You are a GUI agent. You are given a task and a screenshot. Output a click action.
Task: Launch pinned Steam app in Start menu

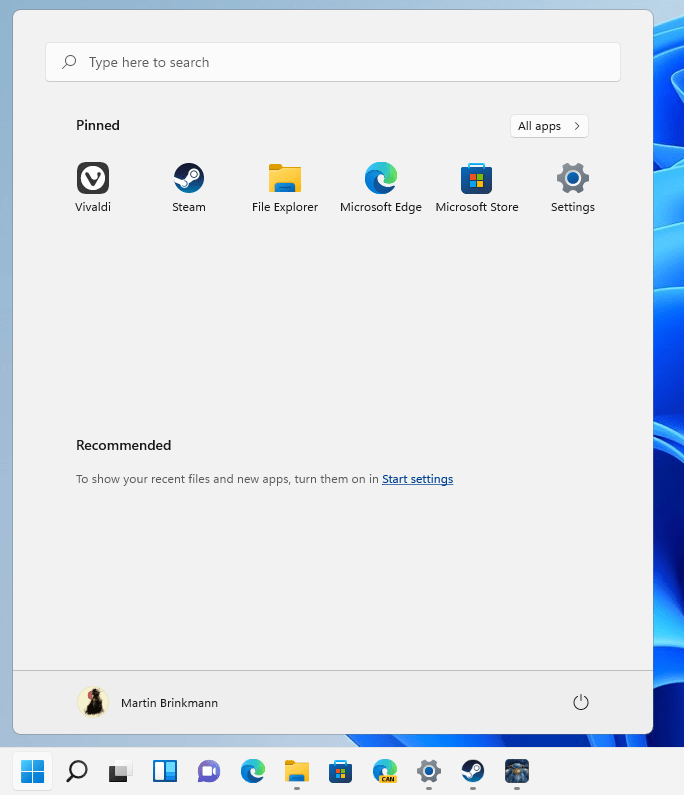189,187
